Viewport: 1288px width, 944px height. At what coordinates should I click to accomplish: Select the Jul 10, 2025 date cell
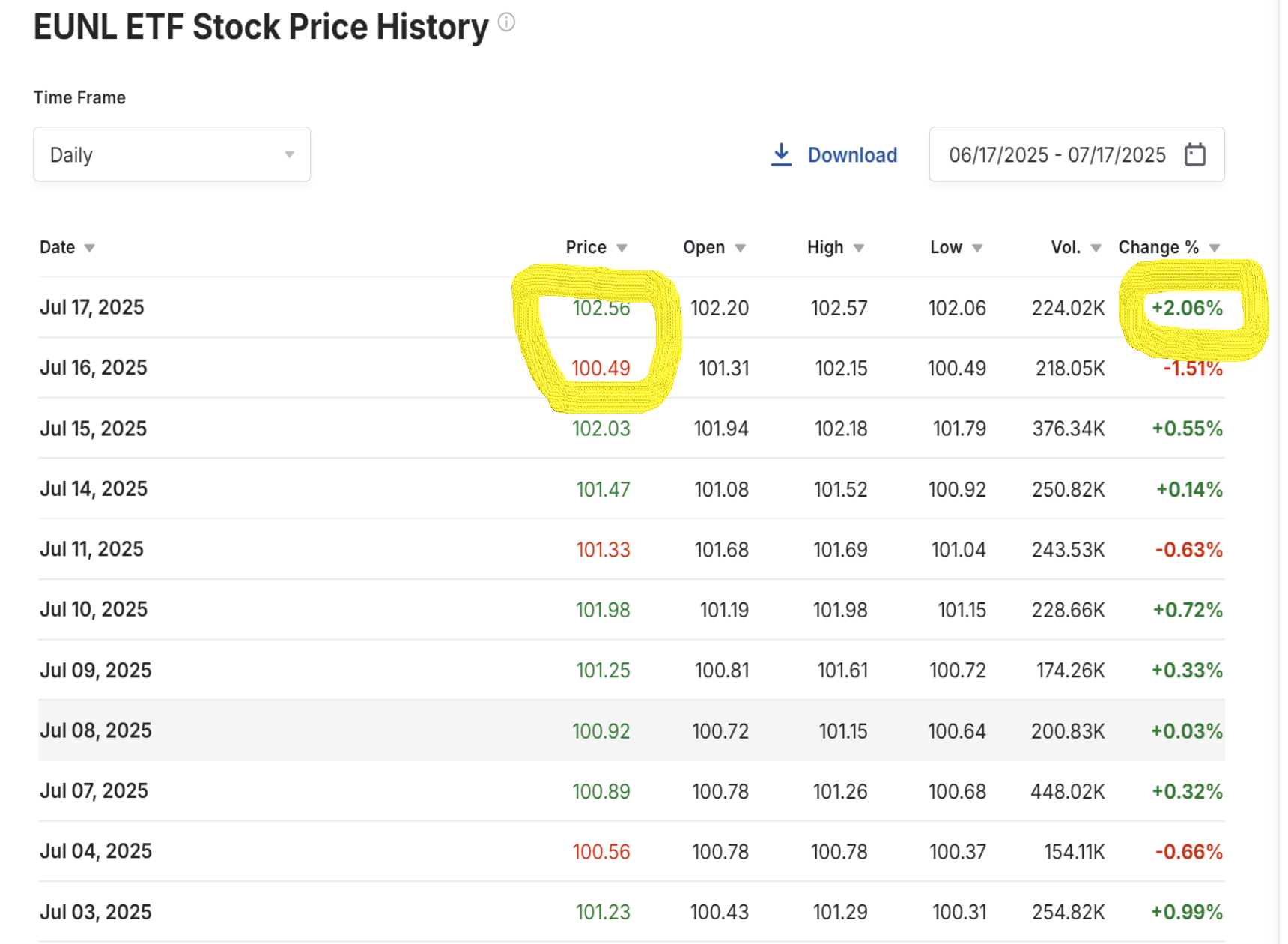[x=93, y=609]
